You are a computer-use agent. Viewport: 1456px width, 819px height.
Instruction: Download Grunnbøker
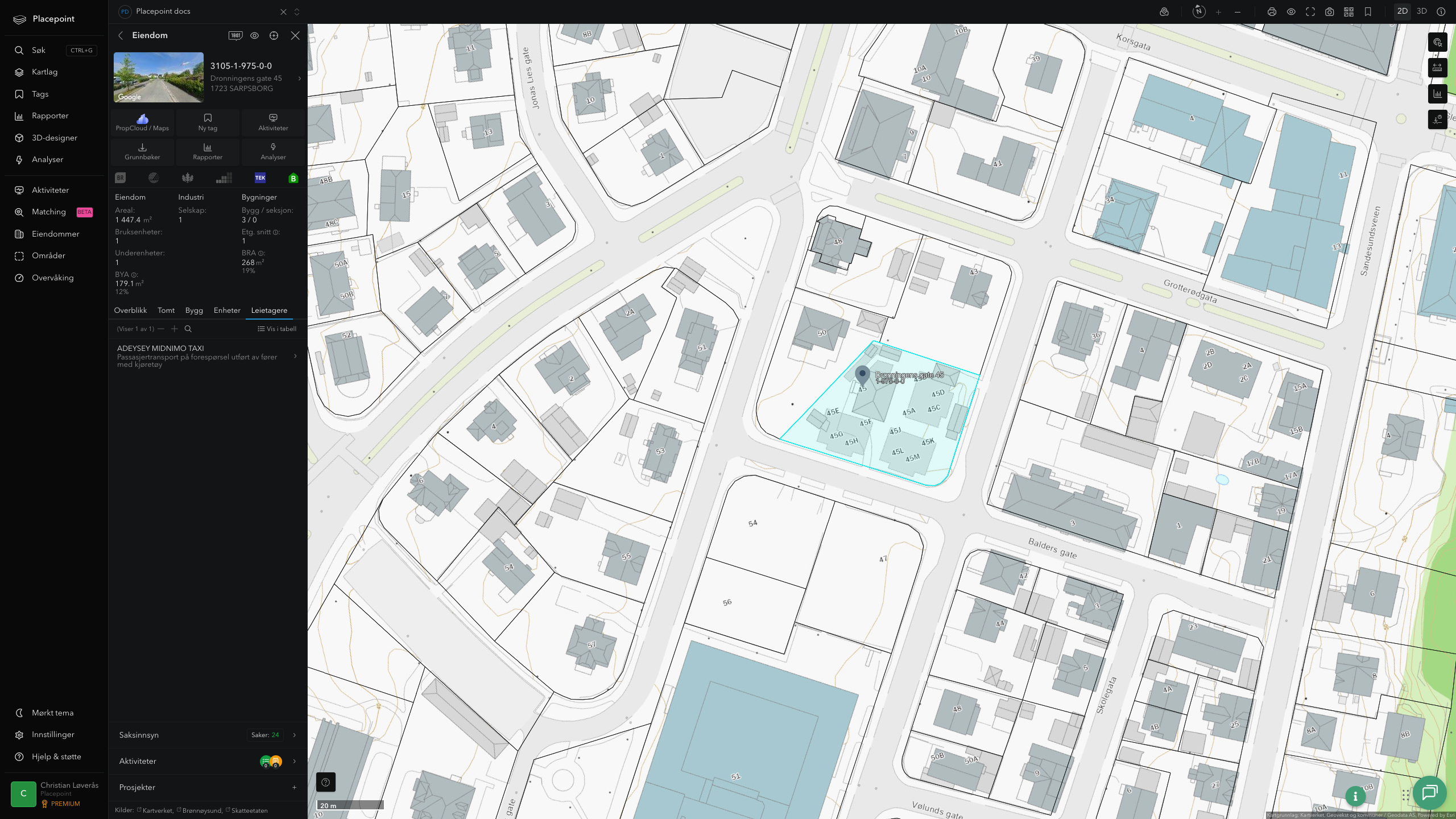point(142,151)
